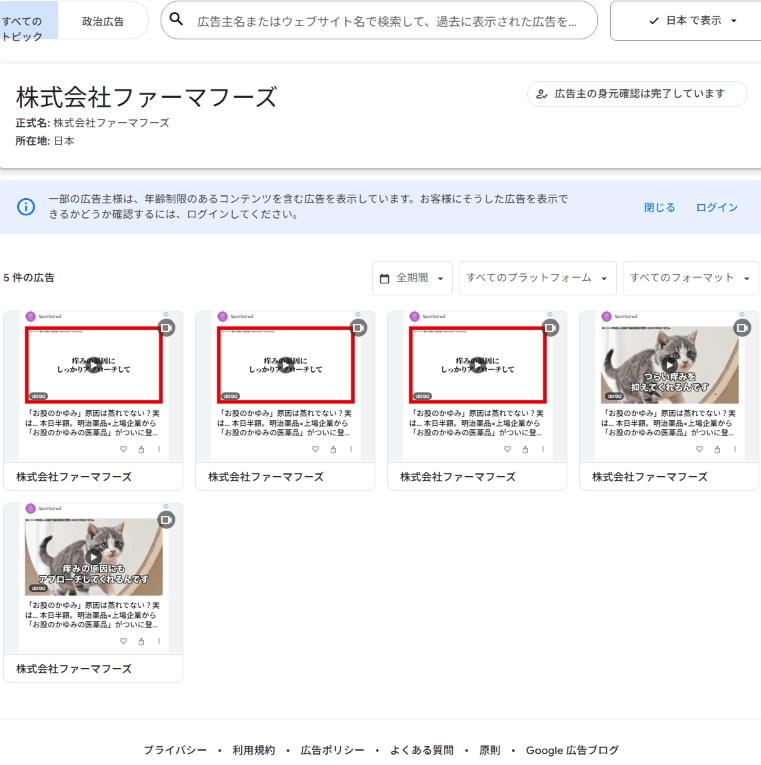
Task: Play the first white しっかりアプローチして video ad
Action: pos(94,364)
